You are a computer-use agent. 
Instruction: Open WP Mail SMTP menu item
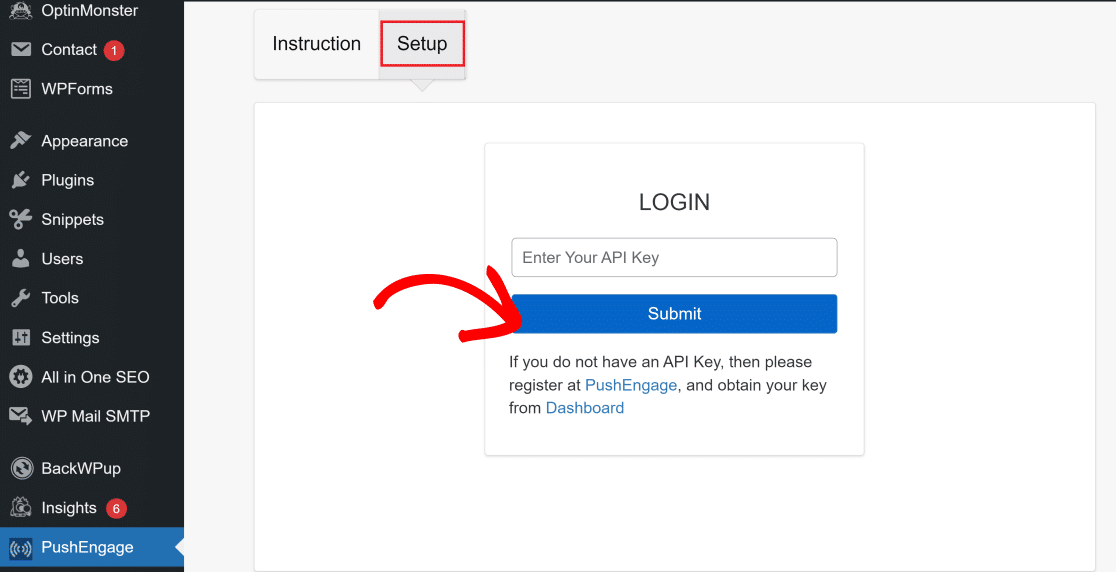tap(95, 416)
